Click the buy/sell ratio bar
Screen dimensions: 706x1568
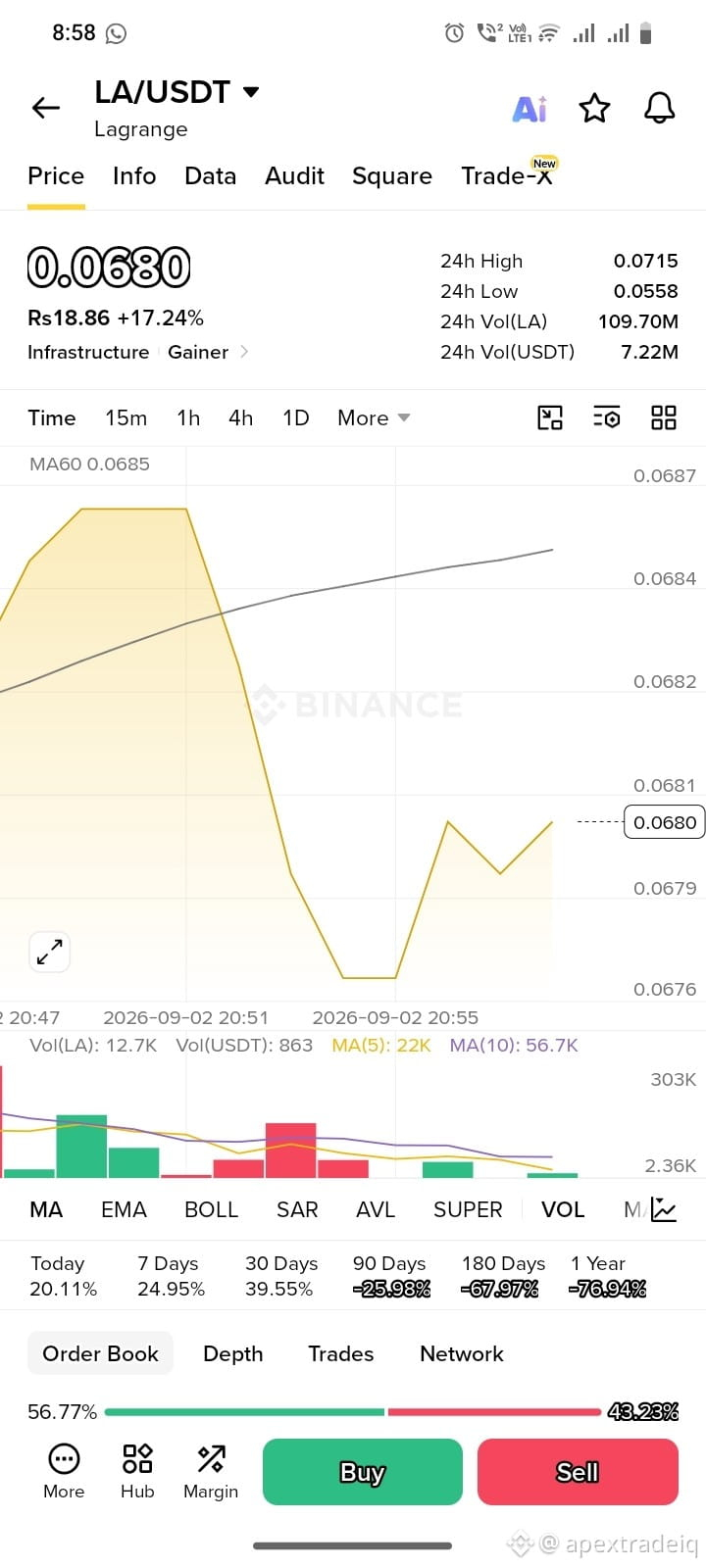pos(353,1412)
